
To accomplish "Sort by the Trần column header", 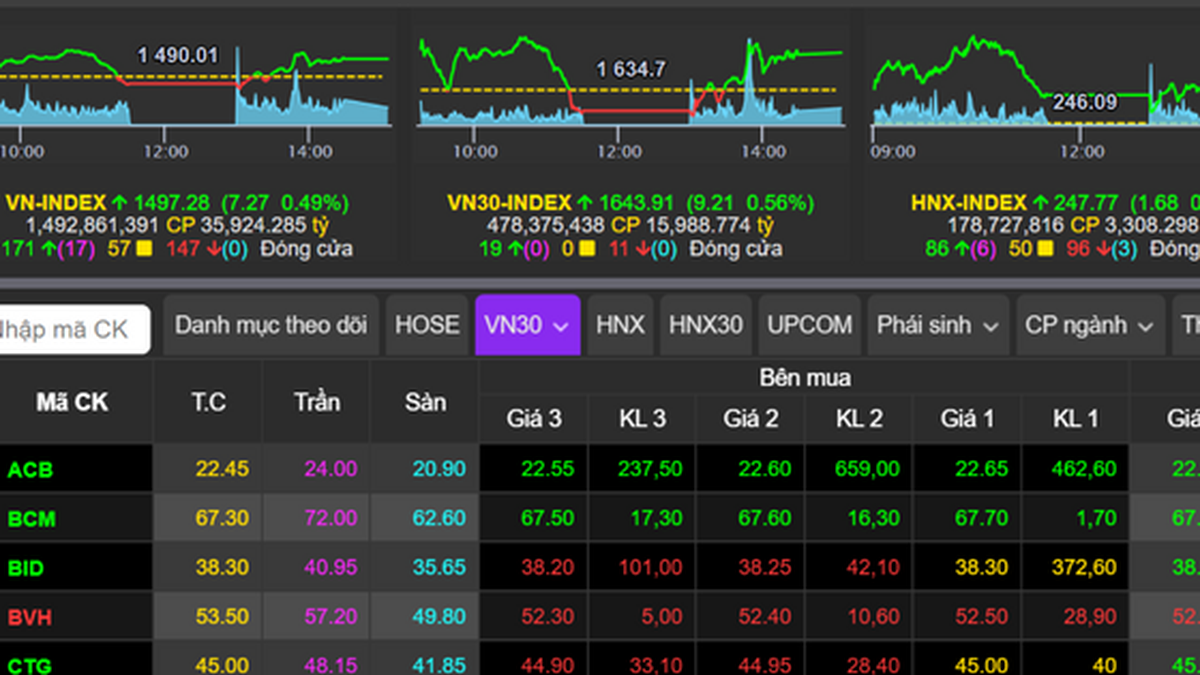I will [x=317, y=402].
